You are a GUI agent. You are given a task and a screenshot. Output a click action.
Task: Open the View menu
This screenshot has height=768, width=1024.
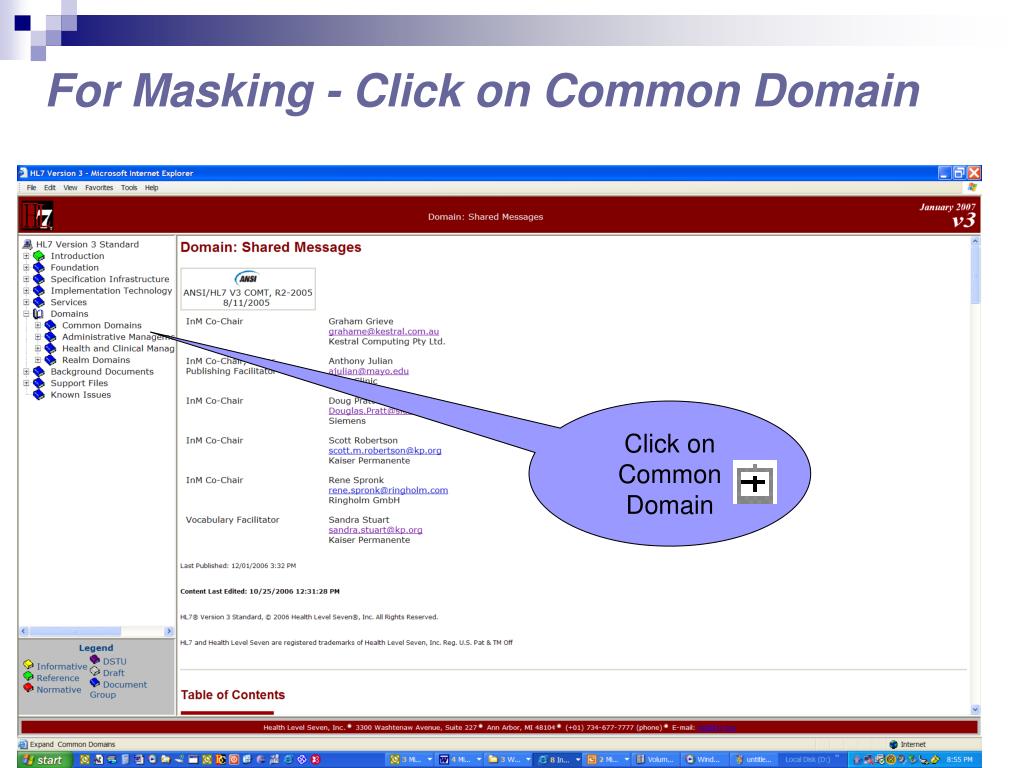pos(70,187)
